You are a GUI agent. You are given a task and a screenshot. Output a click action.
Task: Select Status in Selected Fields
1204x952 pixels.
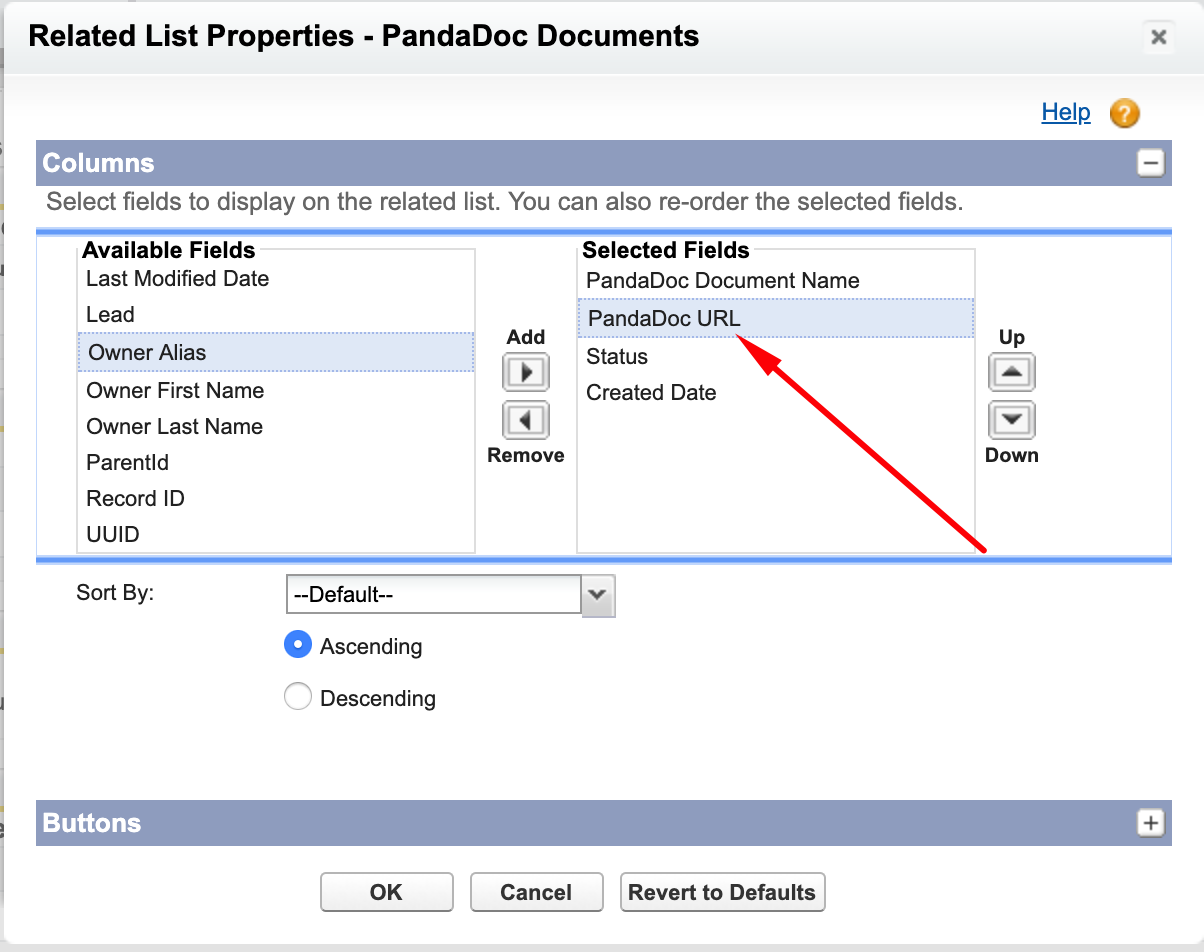click(776, 357)
